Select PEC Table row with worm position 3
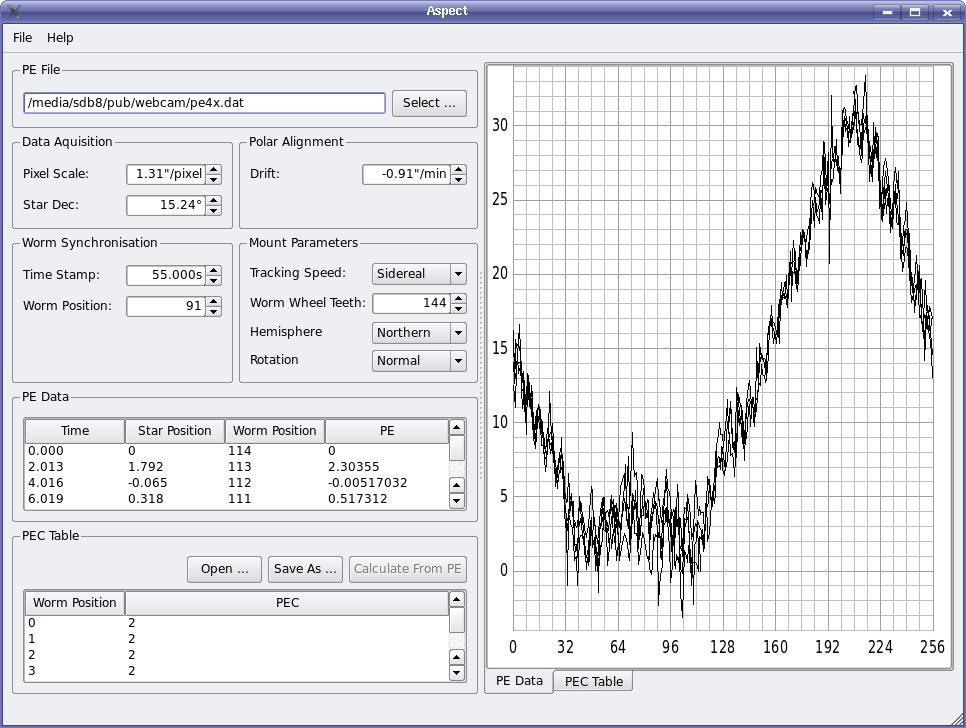This screenshot has width=966, height=728. (237, 671)
